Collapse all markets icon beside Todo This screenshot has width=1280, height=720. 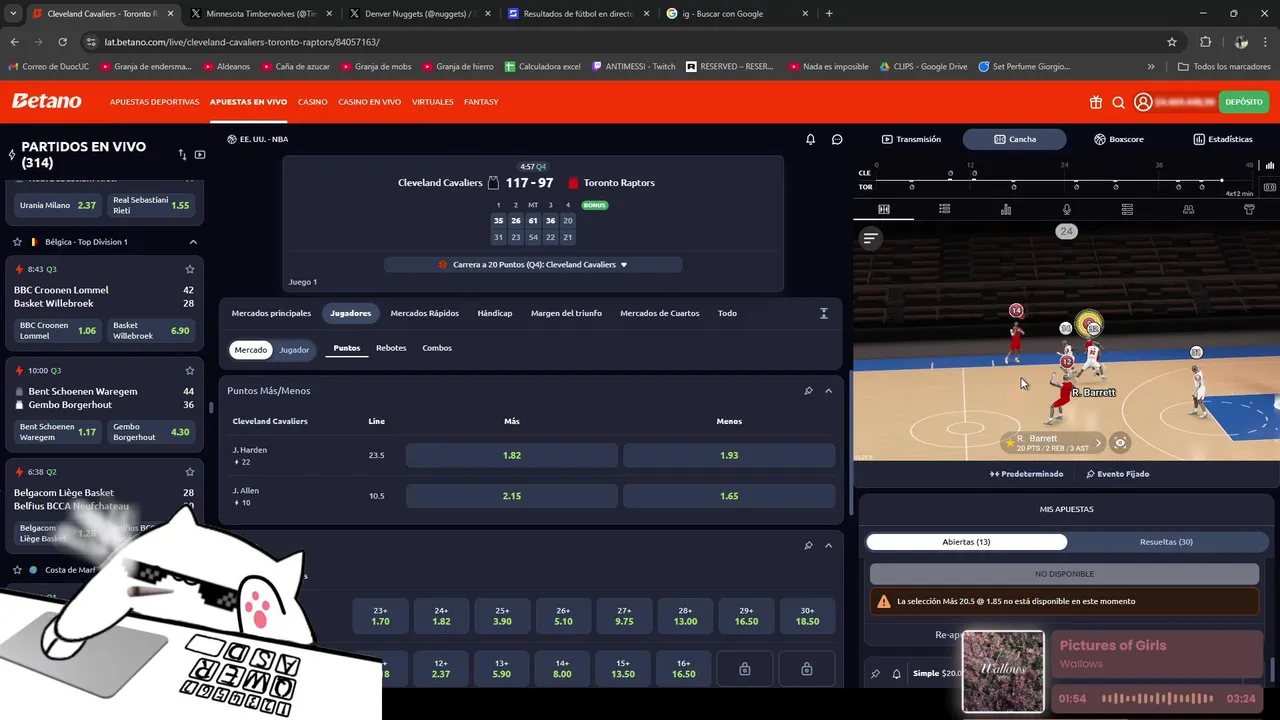824,313
